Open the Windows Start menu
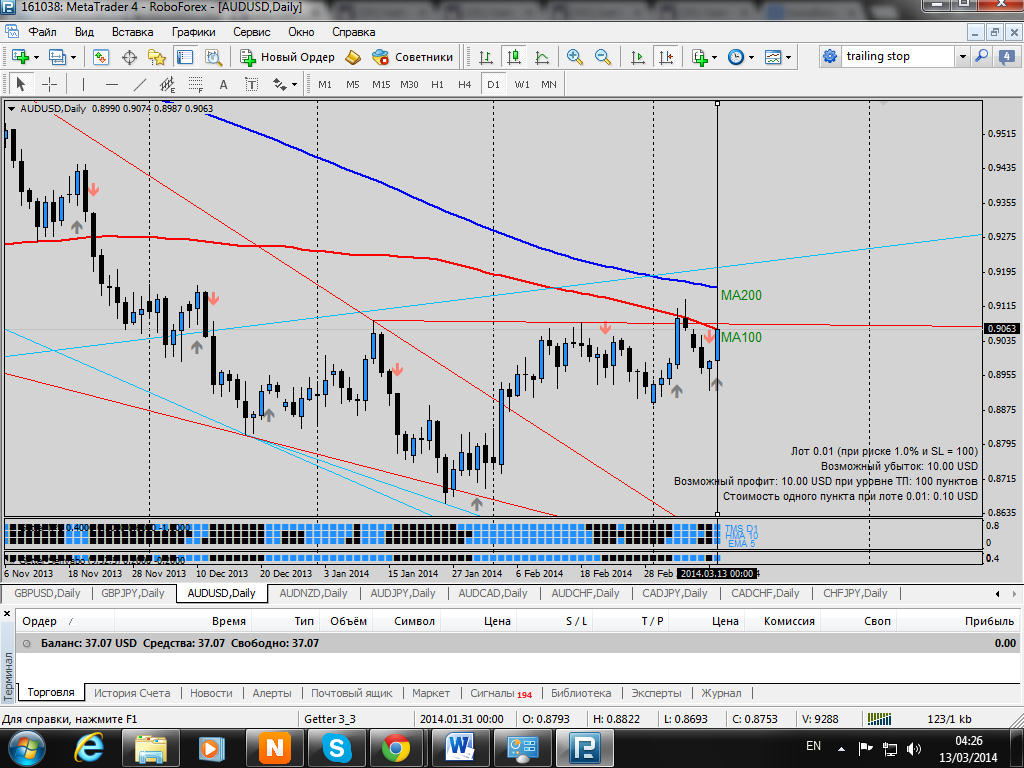 [27, 748]
